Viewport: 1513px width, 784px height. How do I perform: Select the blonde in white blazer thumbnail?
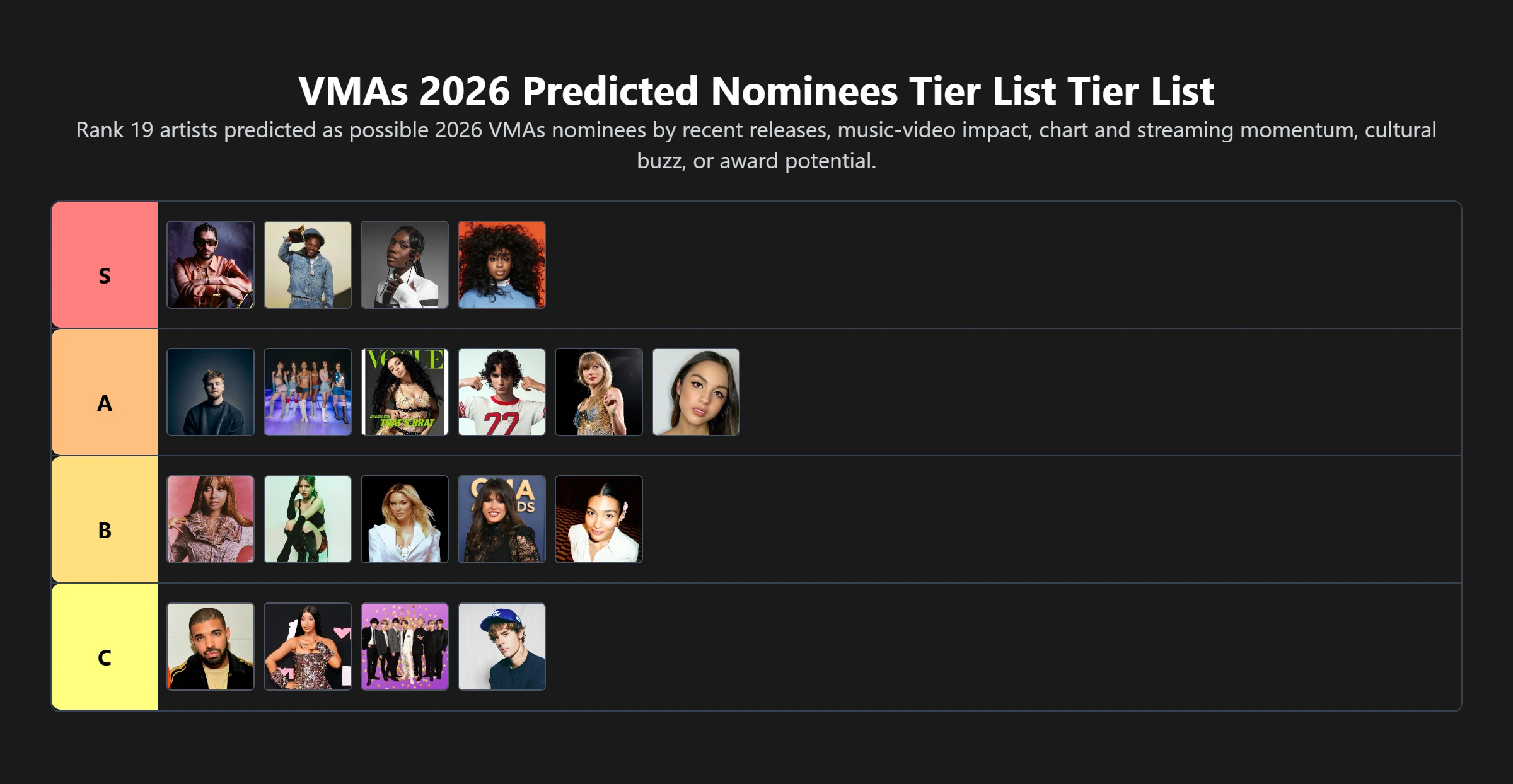point(405,519)
